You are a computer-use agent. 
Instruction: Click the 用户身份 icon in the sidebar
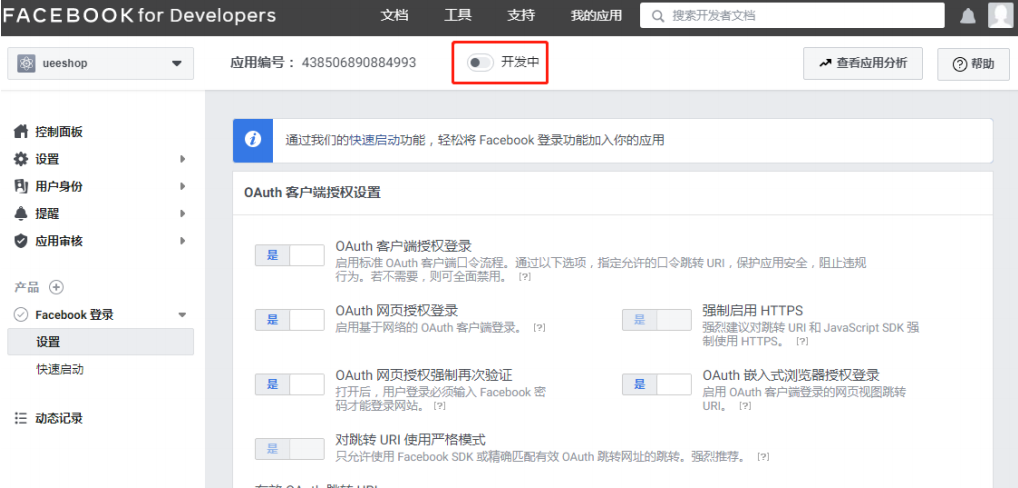pos(21,186)
